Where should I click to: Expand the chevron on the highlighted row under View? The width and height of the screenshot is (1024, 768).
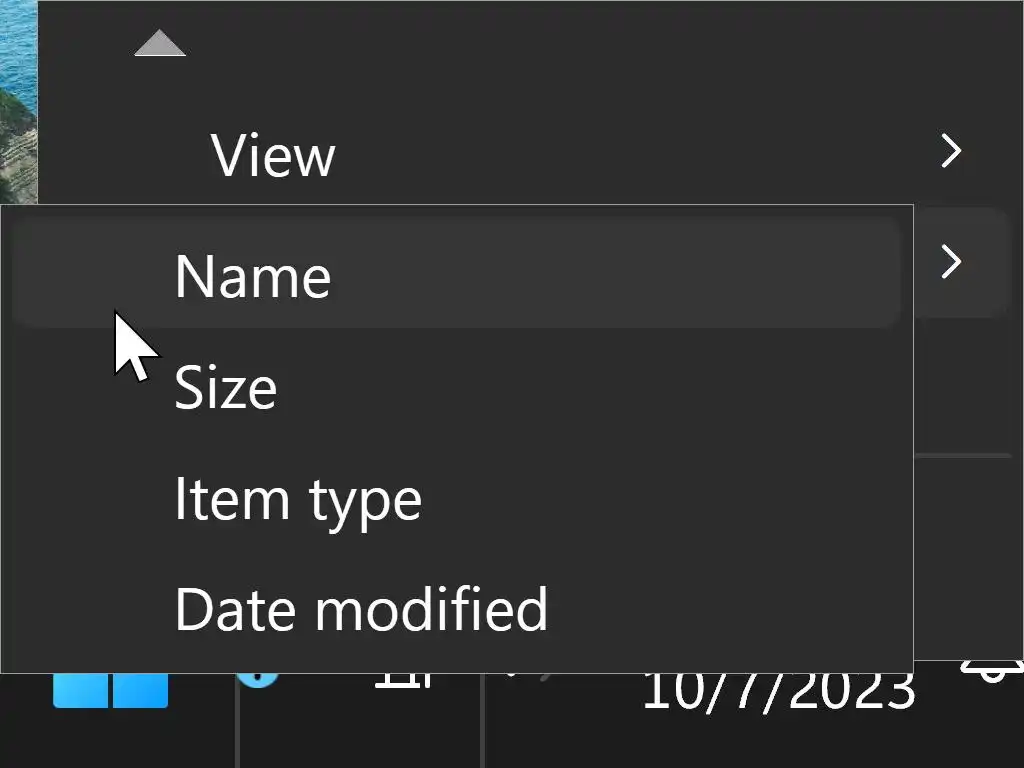pos(951,263)
